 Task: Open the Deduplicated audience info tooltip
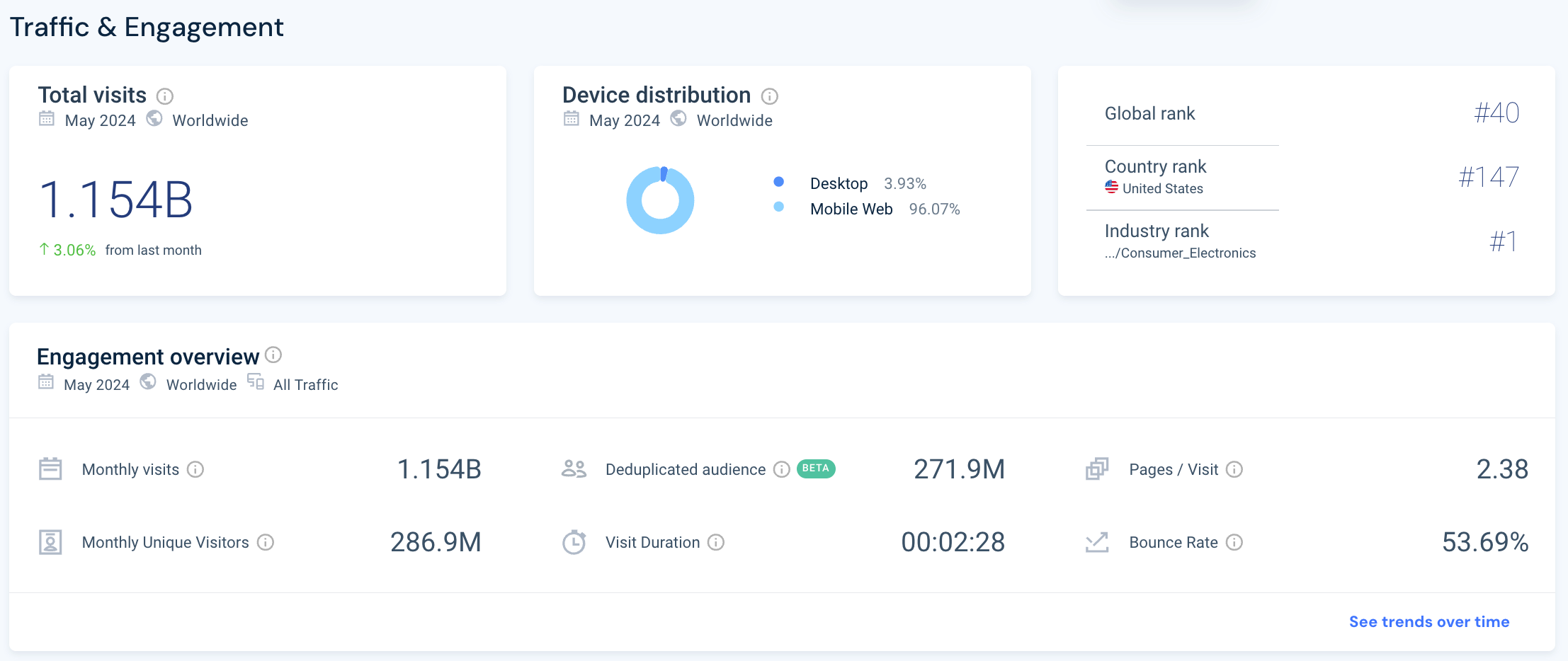(781, 469)
